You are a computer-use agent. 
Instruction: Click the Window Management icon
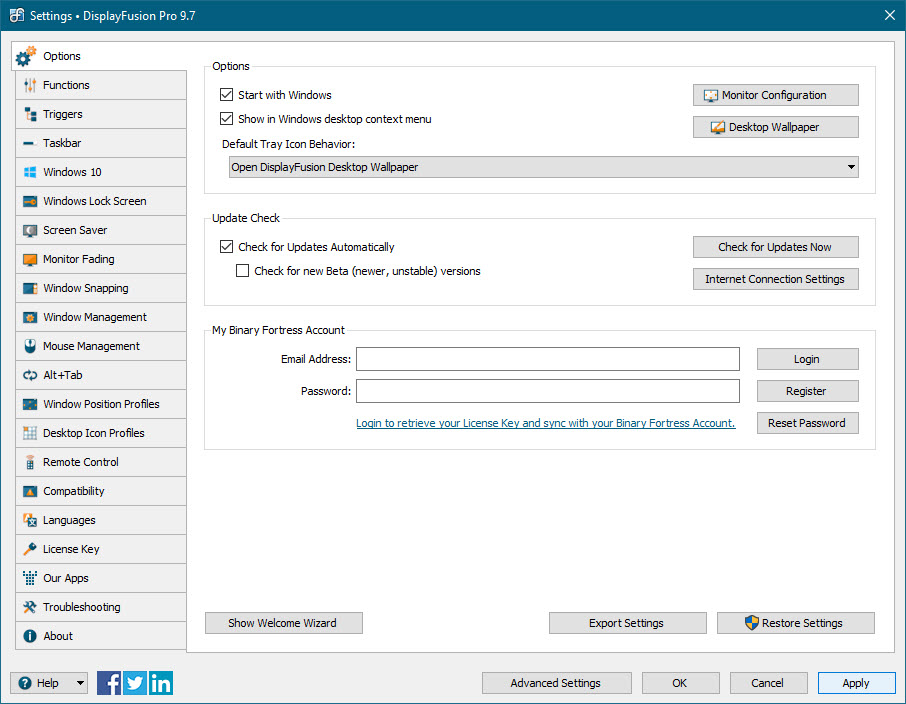tap(30, 317)
